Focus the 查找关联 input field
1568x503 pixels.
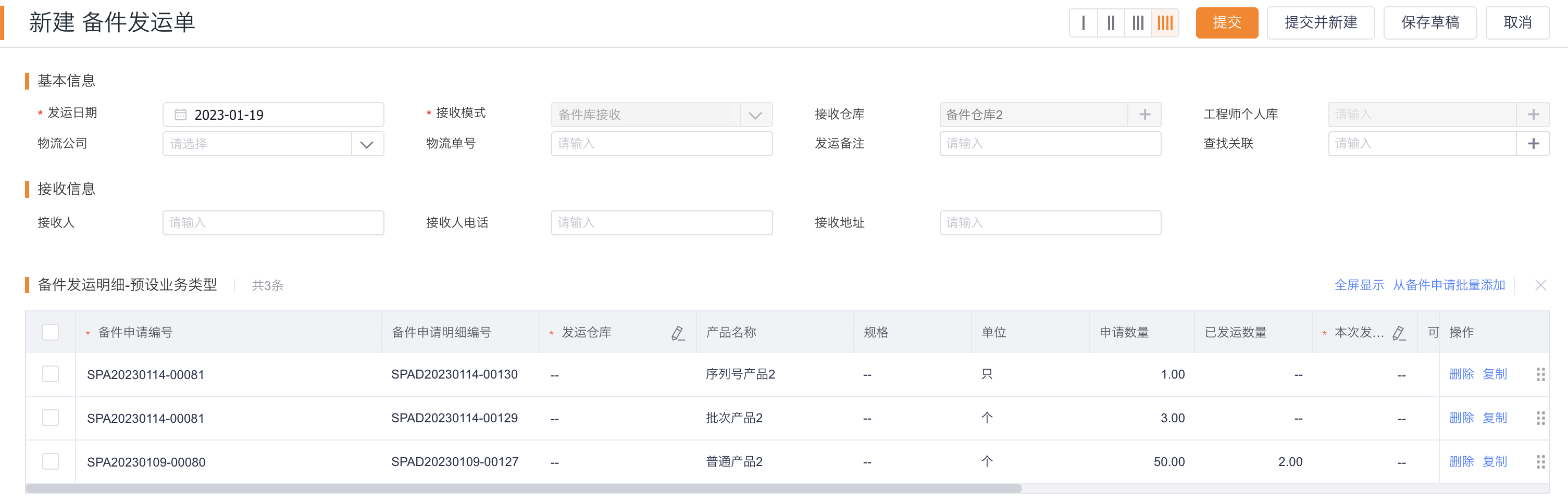[x=1422, y=144]
